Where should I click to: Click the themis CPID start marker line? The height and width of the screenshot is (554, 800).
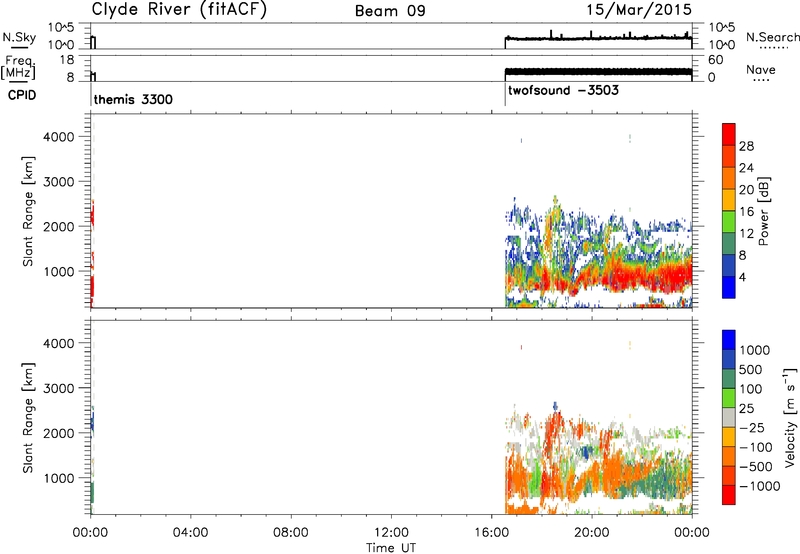click(x=91, y=94)
